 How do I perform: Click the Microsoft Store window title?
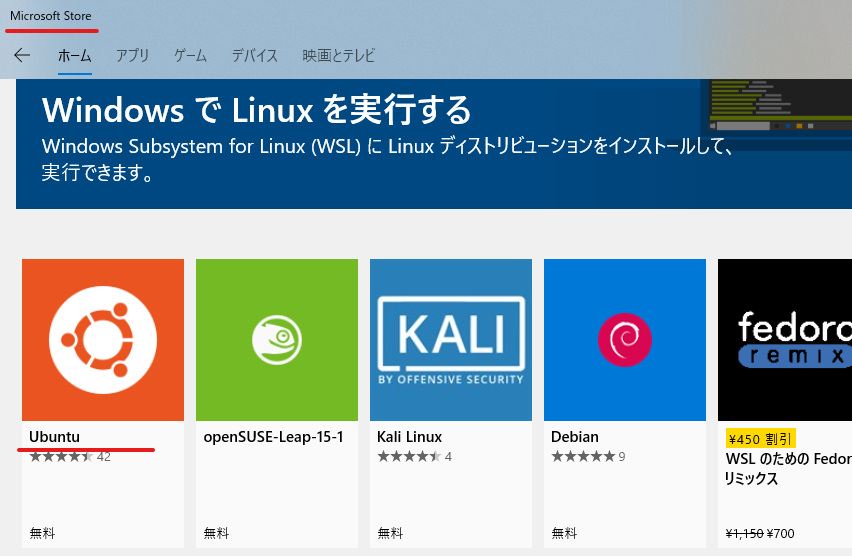point(51,16)
